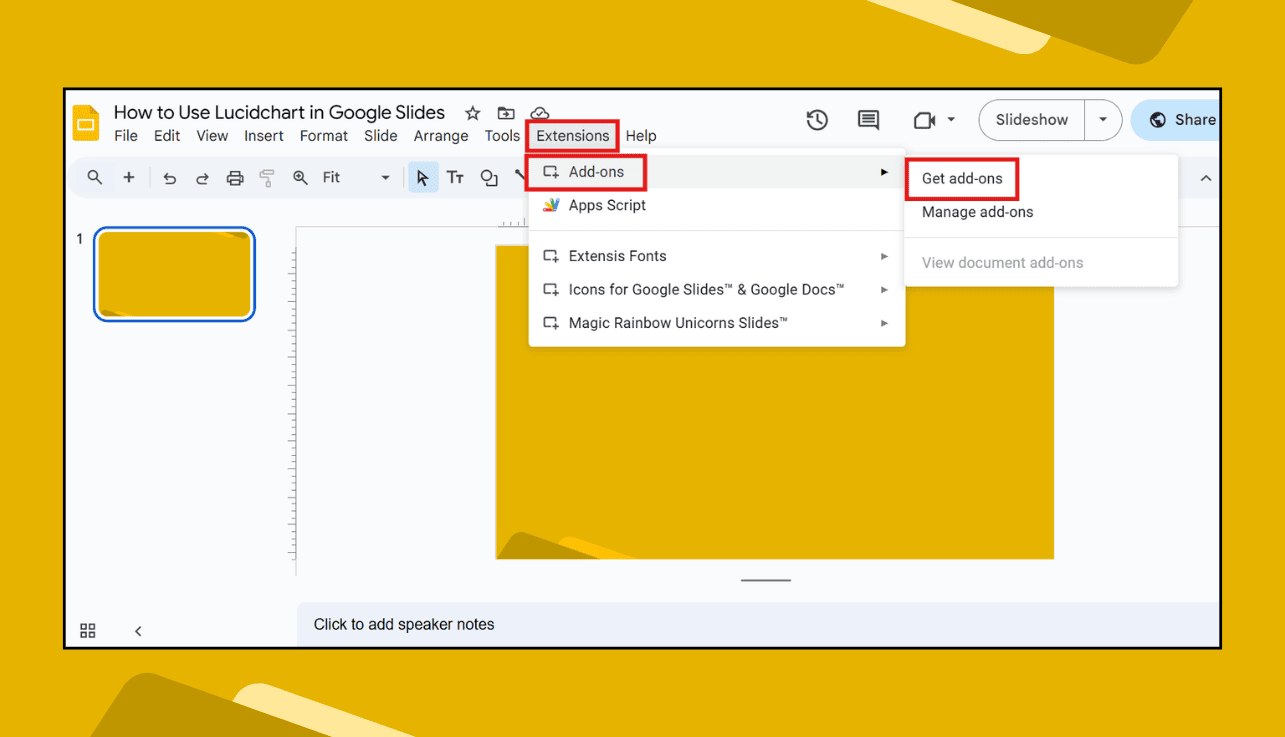Open the Print dialog

coord(235,177)
